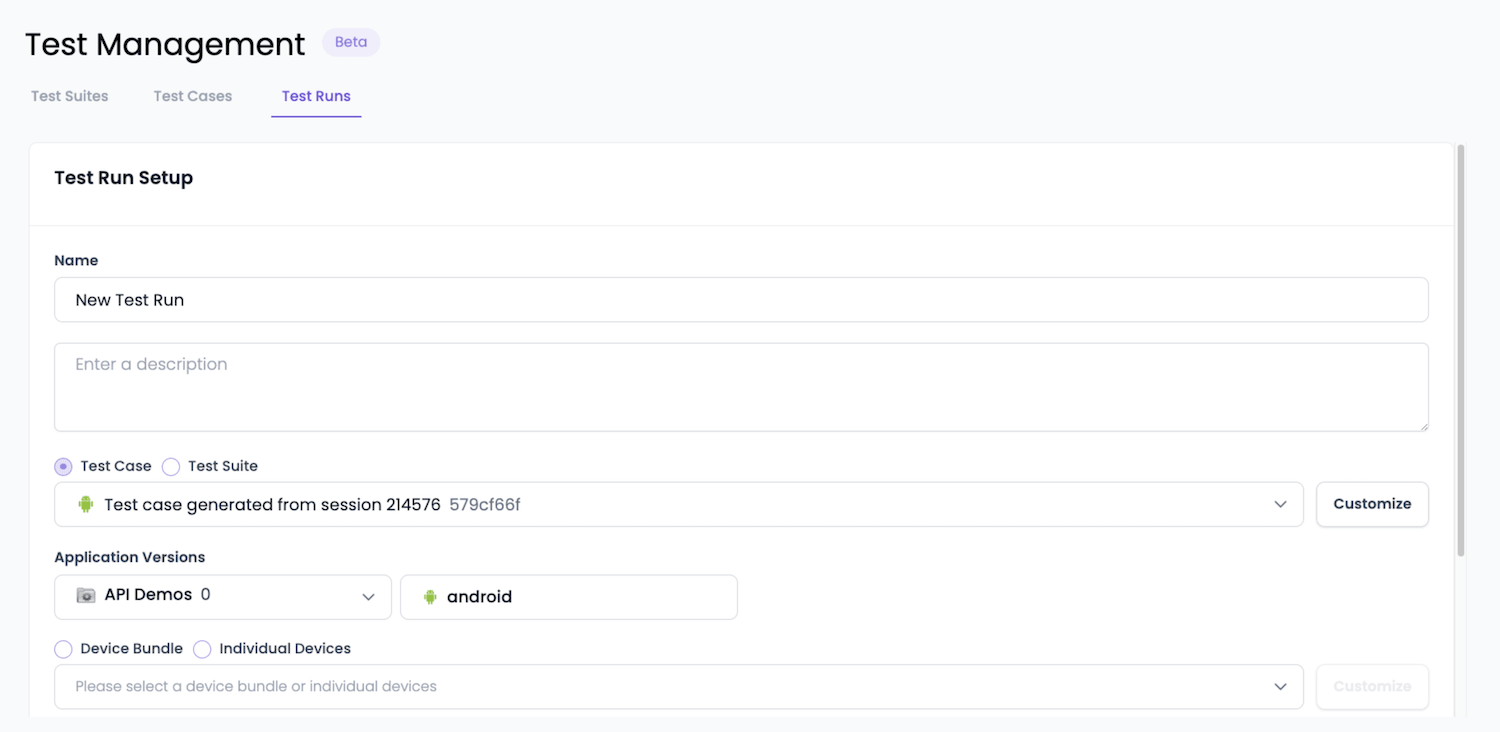1500x732 pixels.
Task: Click Customize button beside test case dropdown
Action: tap(1372, 504)
